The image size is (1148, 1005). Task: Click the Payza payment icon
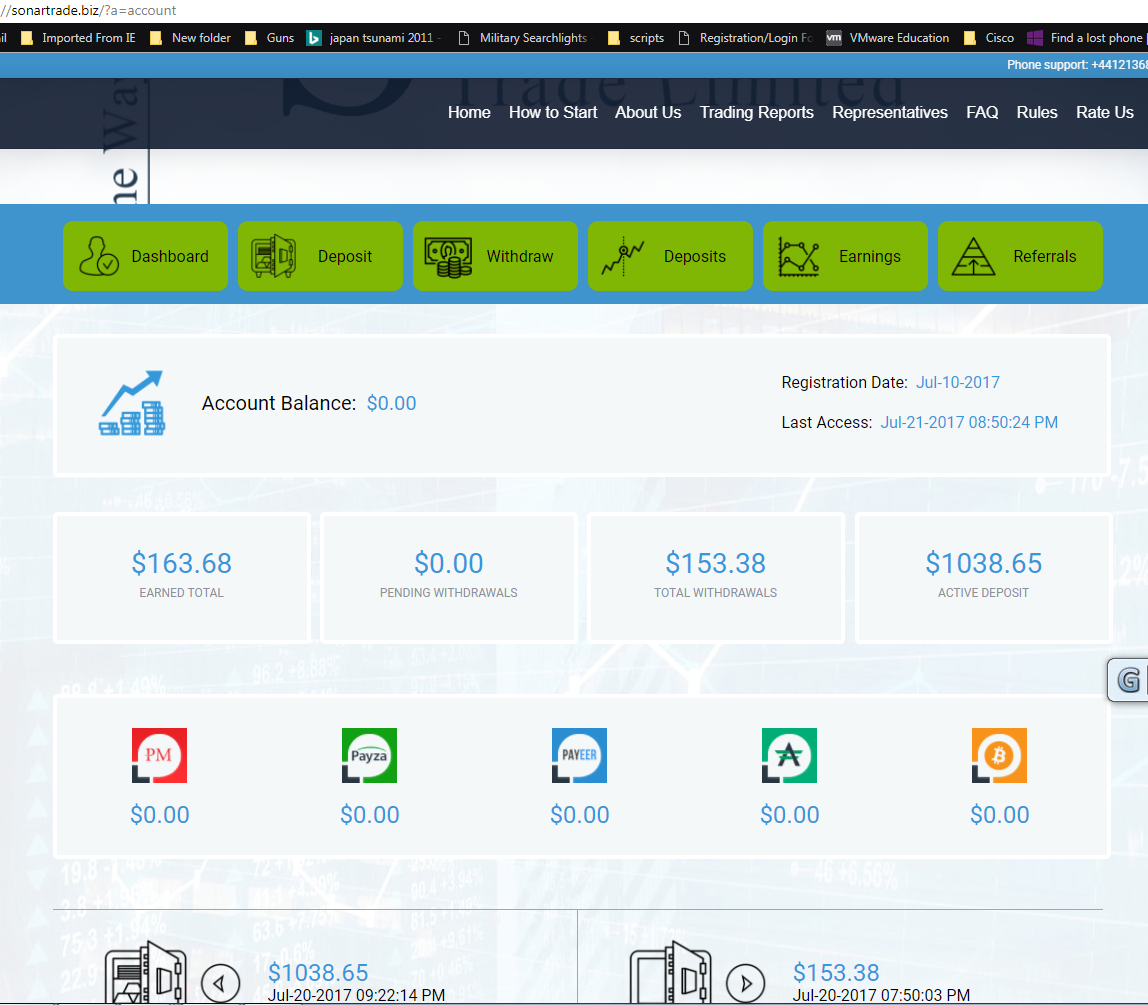(369, 755)
